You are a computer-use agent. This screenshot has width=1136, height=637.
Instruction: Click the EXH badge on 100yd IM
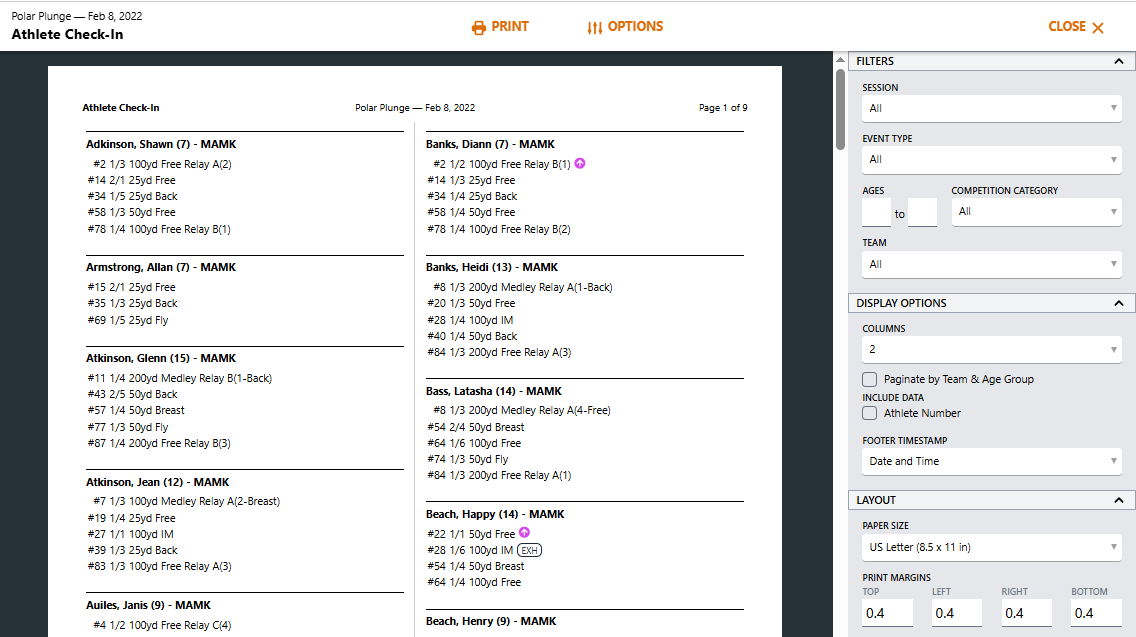point(530,550)
